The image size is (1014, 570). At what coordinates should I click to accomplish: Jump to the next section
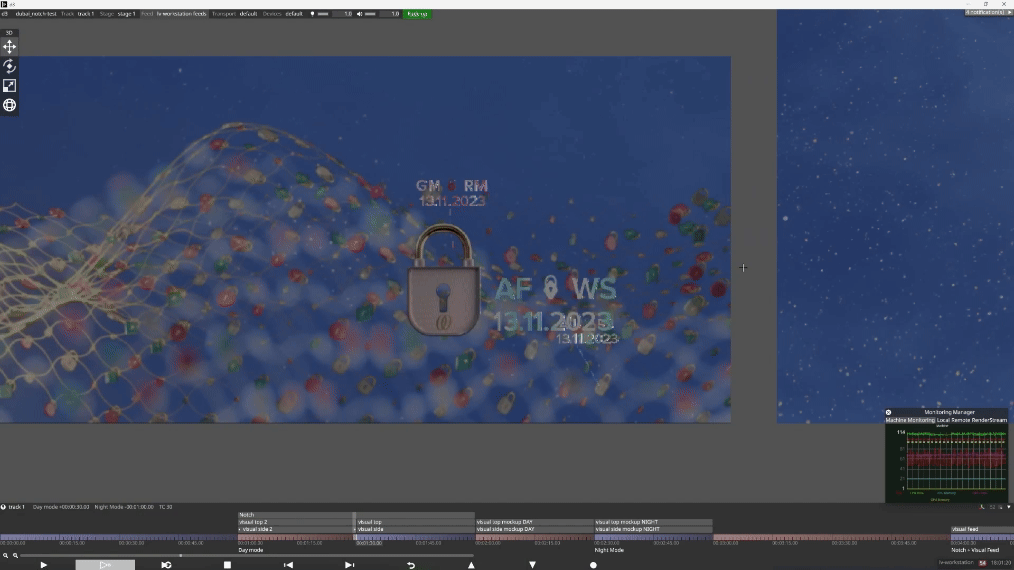click(x=349, y=565)
